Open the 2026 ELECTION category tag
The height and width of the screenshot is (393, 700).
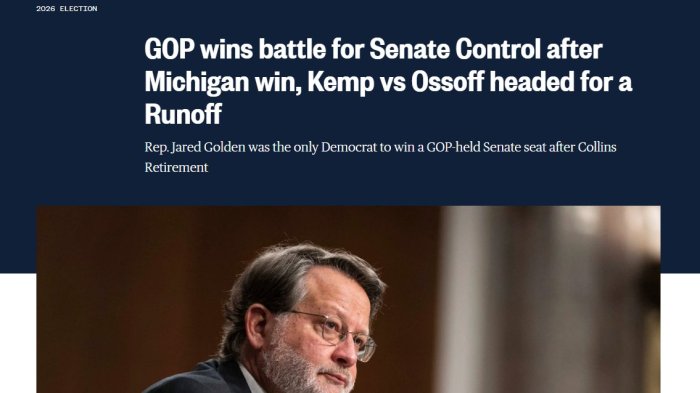[67, 8]
